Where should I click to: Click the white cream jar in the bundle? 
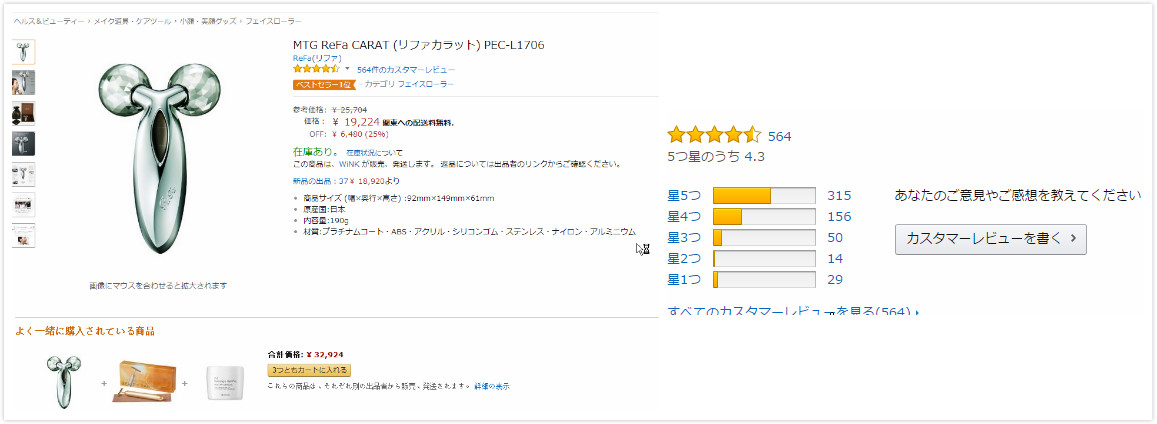223,383
